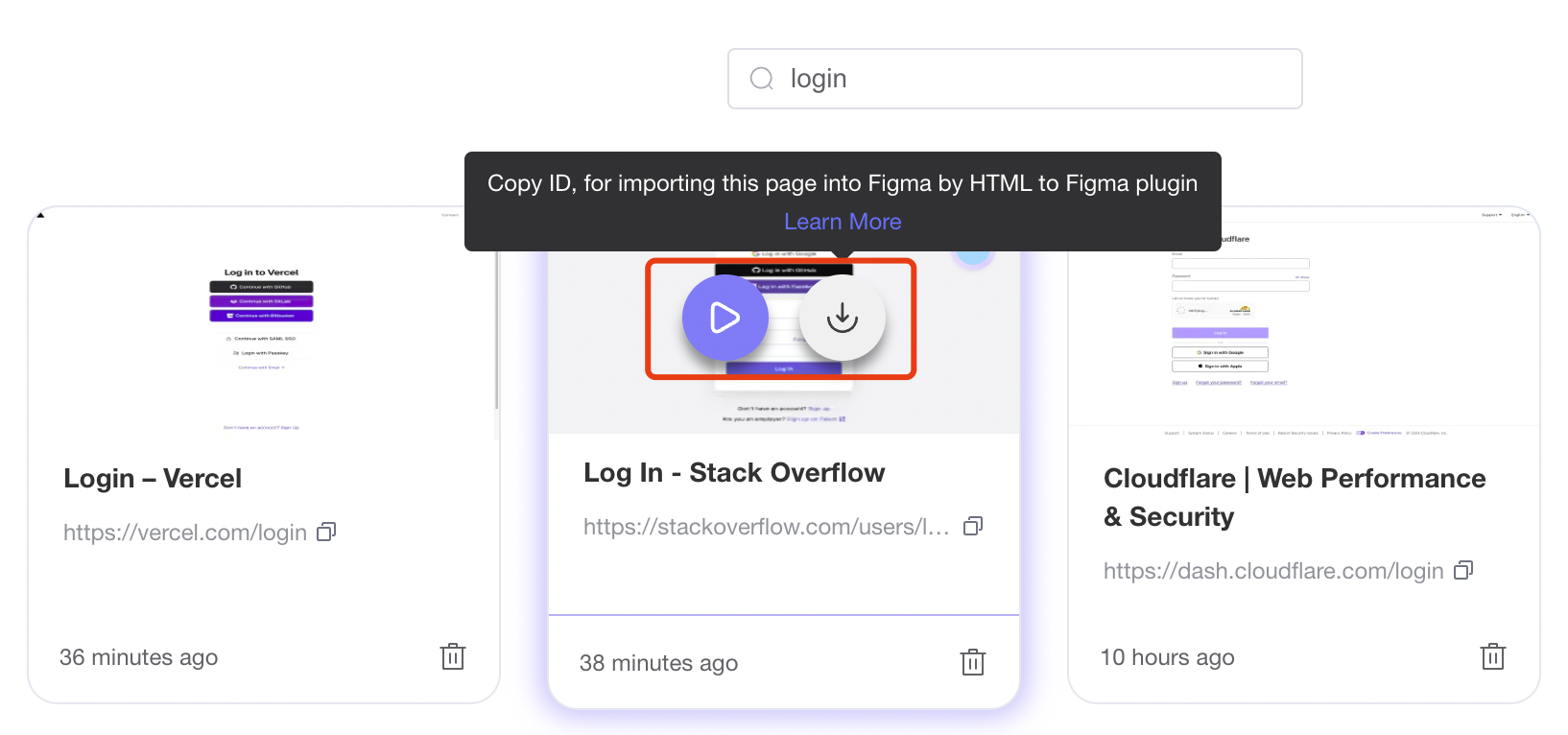Open the Learn More link in the tooltip
Screen dimensions: 1568x735
(x=843, y=222)
